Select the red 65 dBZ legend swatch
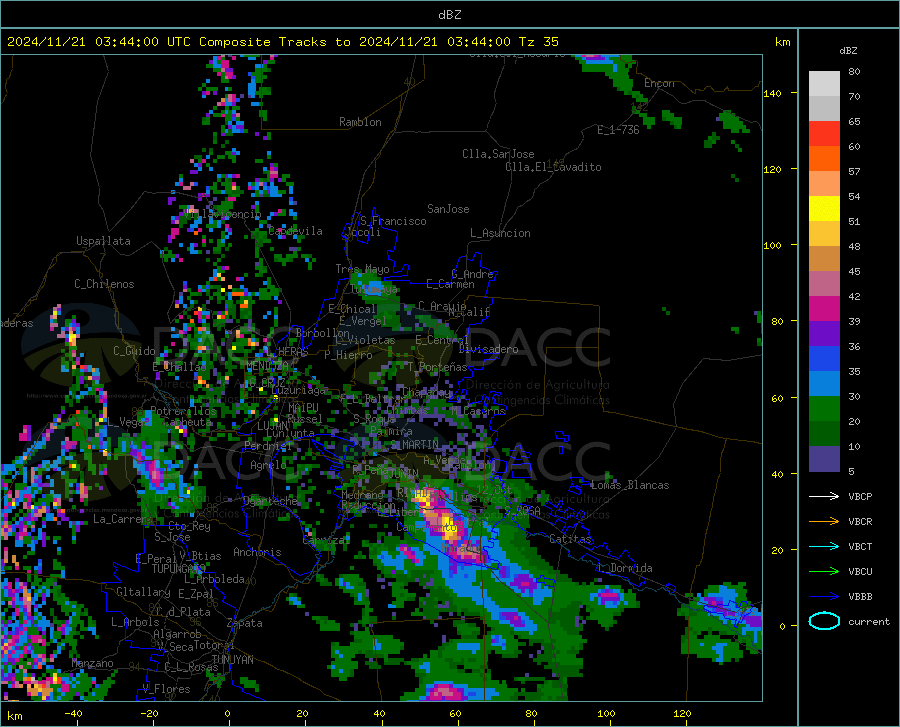This screenshot has height=727, width=900. pos(824,134)
